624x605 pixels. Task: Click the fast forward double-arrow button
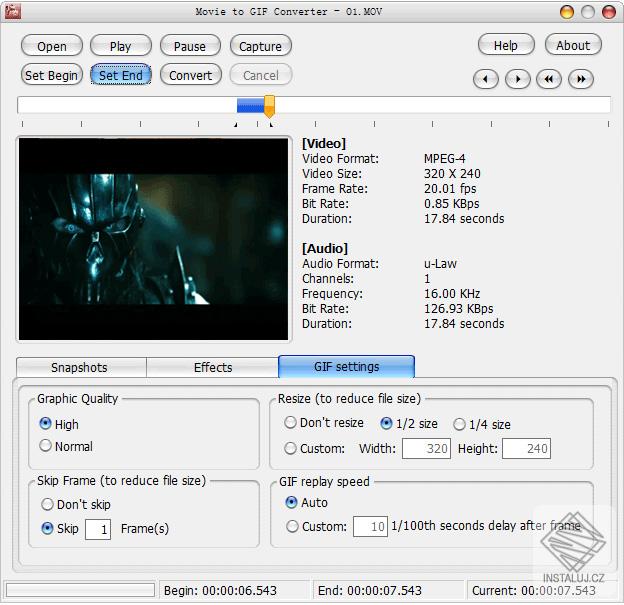581,79
